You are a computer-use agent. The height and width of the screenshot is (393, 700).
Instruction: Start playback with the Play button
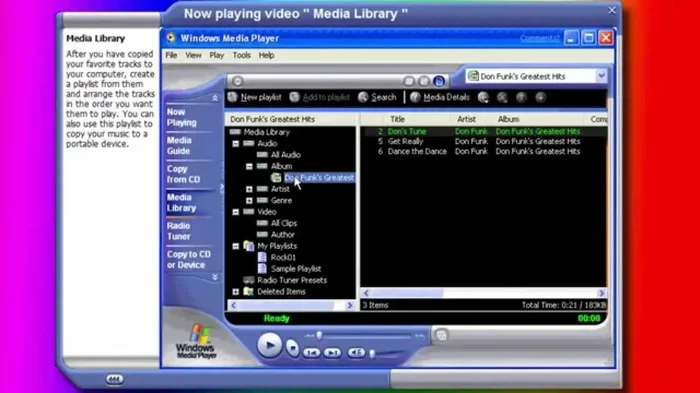269,345
